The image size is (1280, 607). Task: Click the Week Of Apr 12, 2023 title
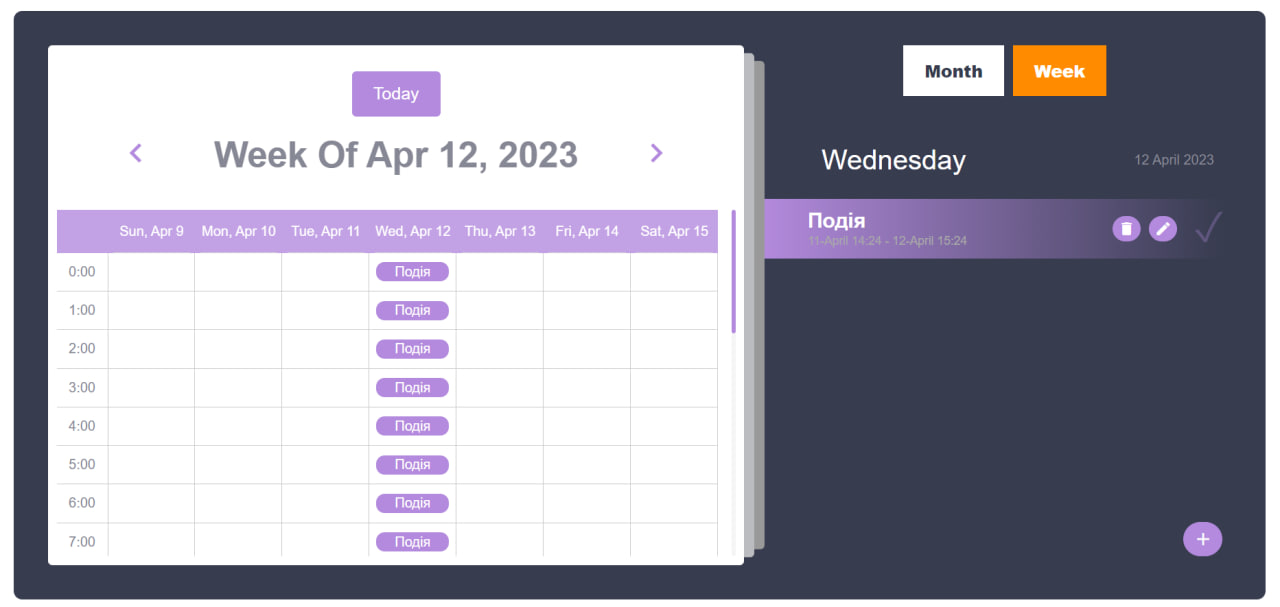pyautogui.click(x=395, y=154)
